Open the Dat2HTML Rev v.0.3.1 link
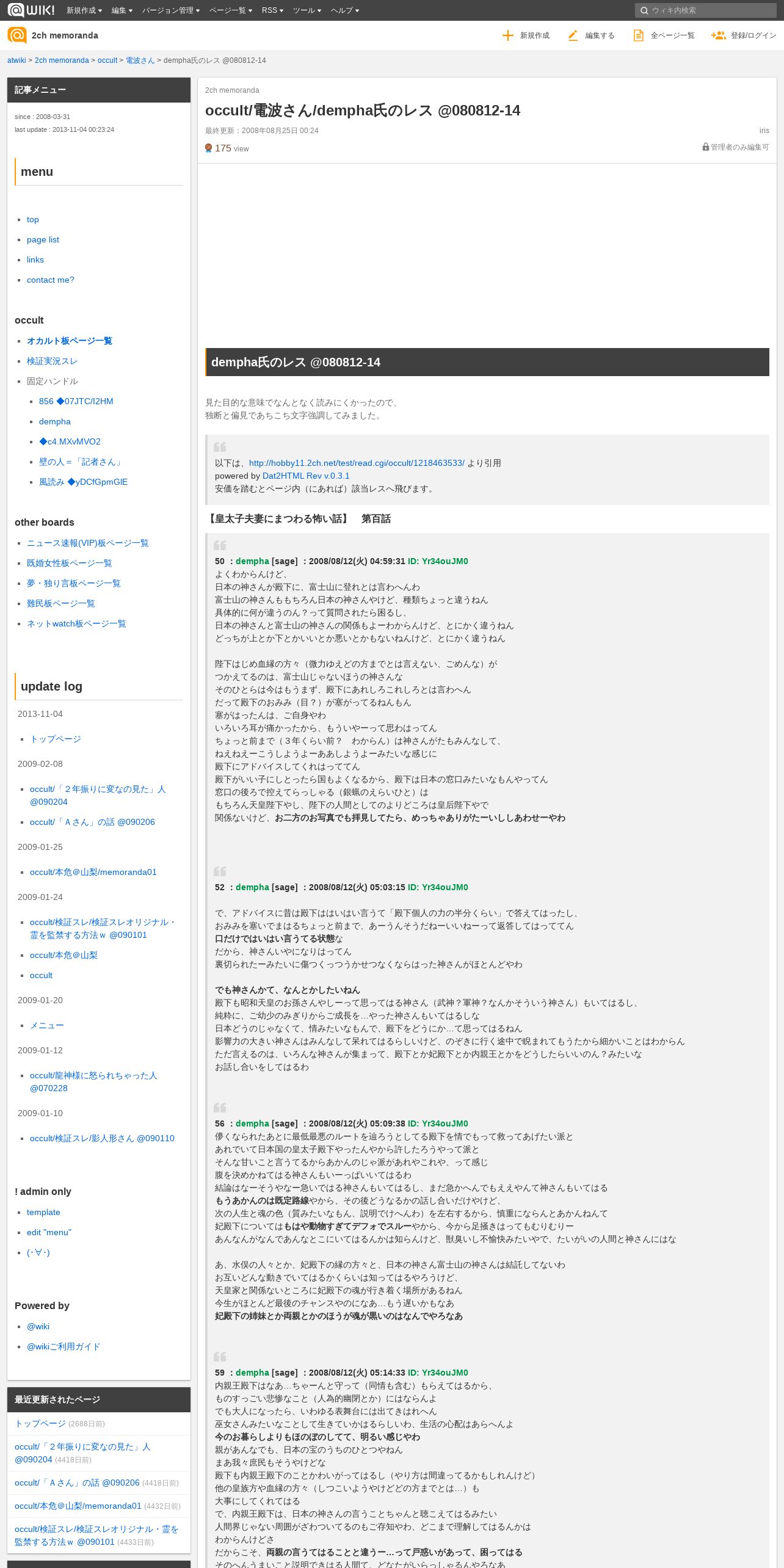Screen dimensions: 784x1568 click(306, 476)
